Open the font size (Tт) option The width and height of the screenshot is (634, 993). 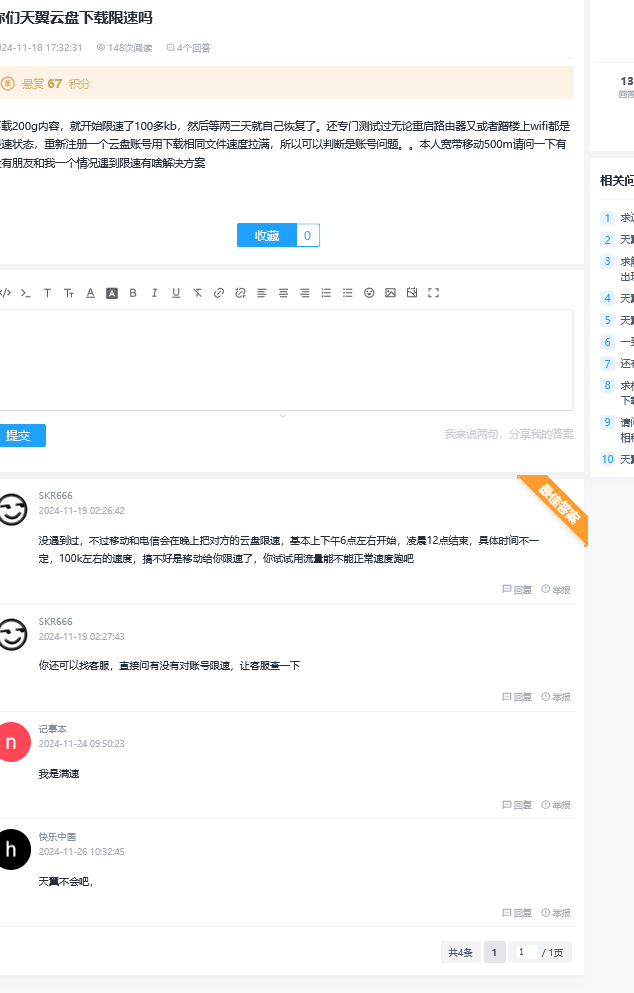click(x=69, y=293)
